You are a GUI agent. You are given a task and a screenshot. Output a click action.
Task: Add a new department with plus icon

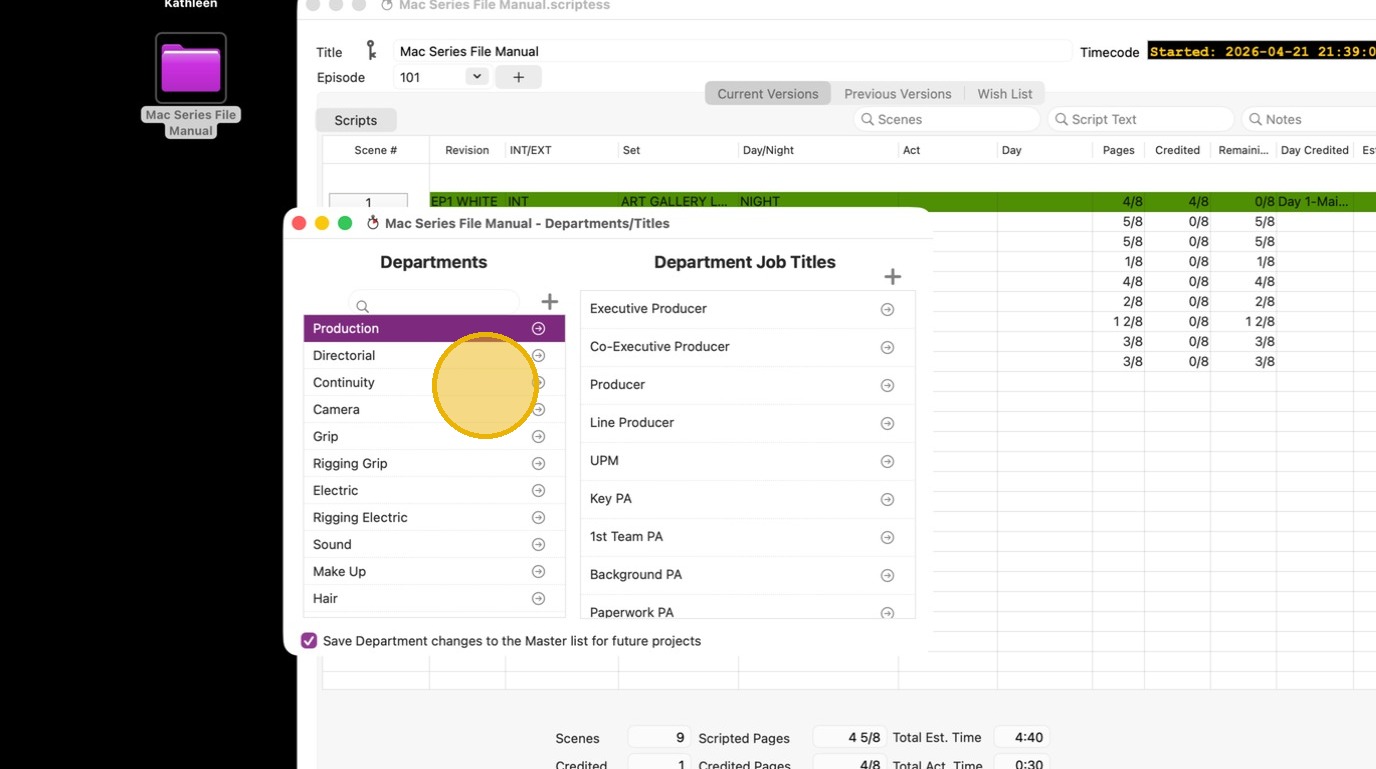click(549, 302)
